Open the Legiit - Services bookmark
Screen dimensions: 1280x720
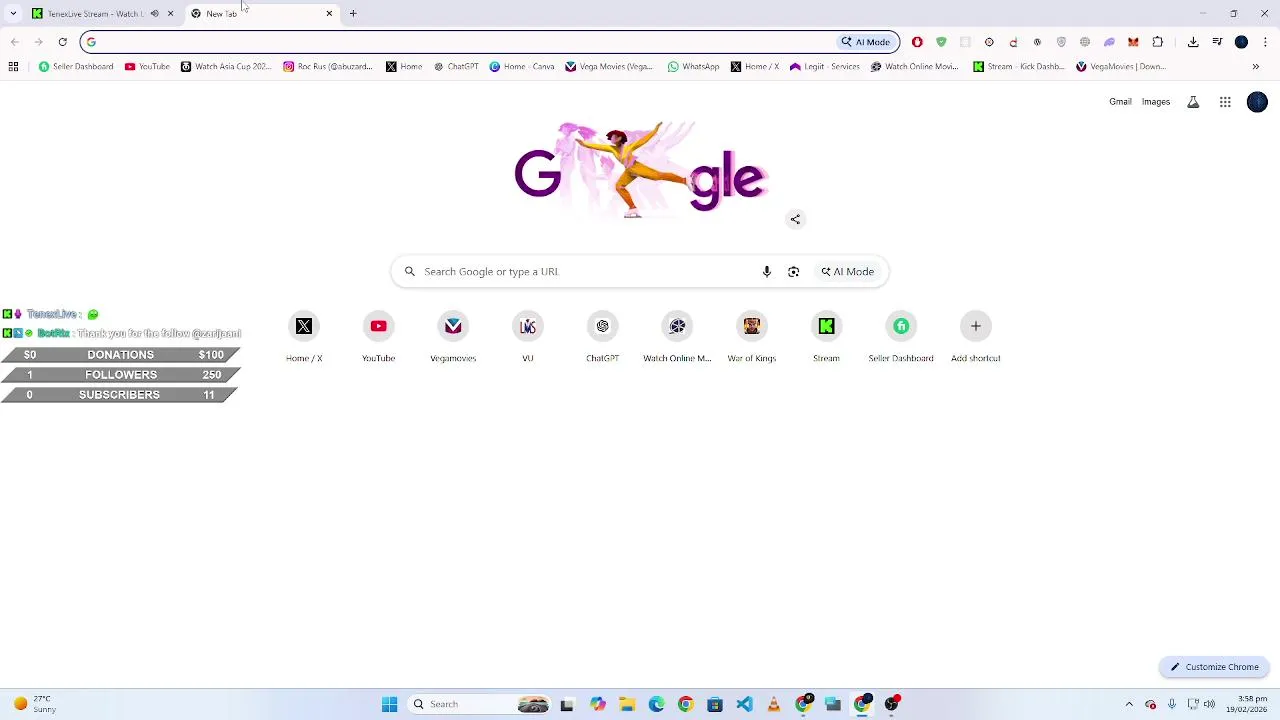[x=825, y=66]
